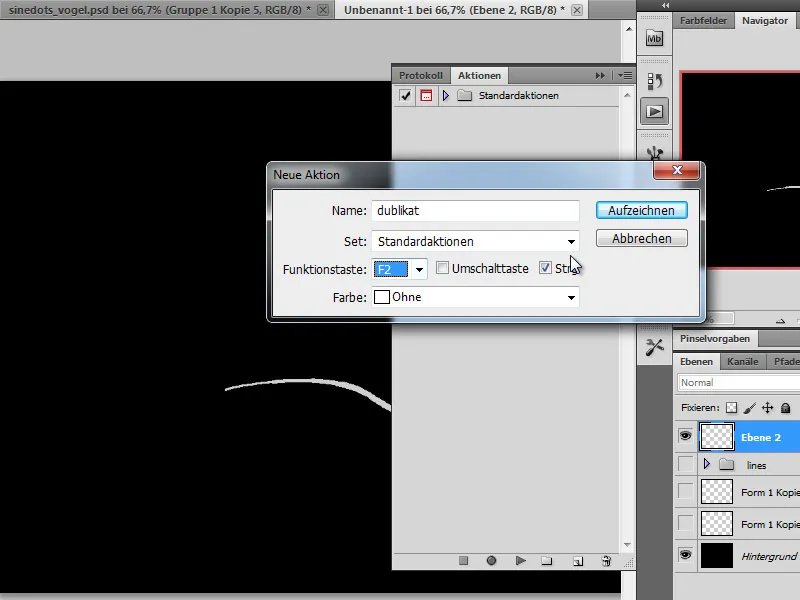Close the Unbenannt-1 document tab
800x600 pixels.
tap(577, 10)
